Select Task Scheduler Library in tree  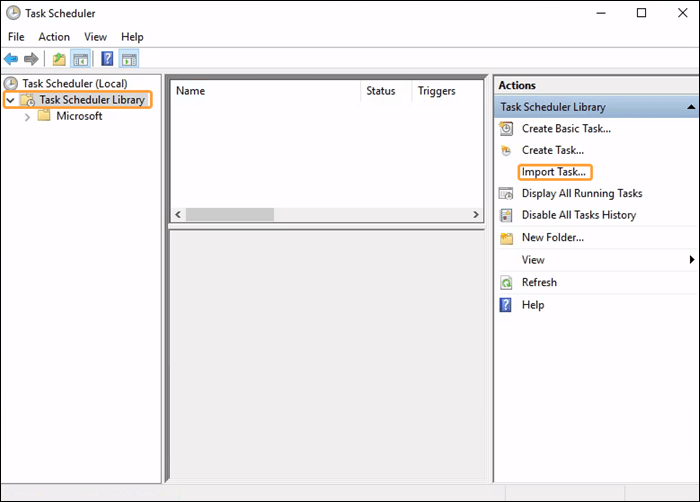coord(92,100)
